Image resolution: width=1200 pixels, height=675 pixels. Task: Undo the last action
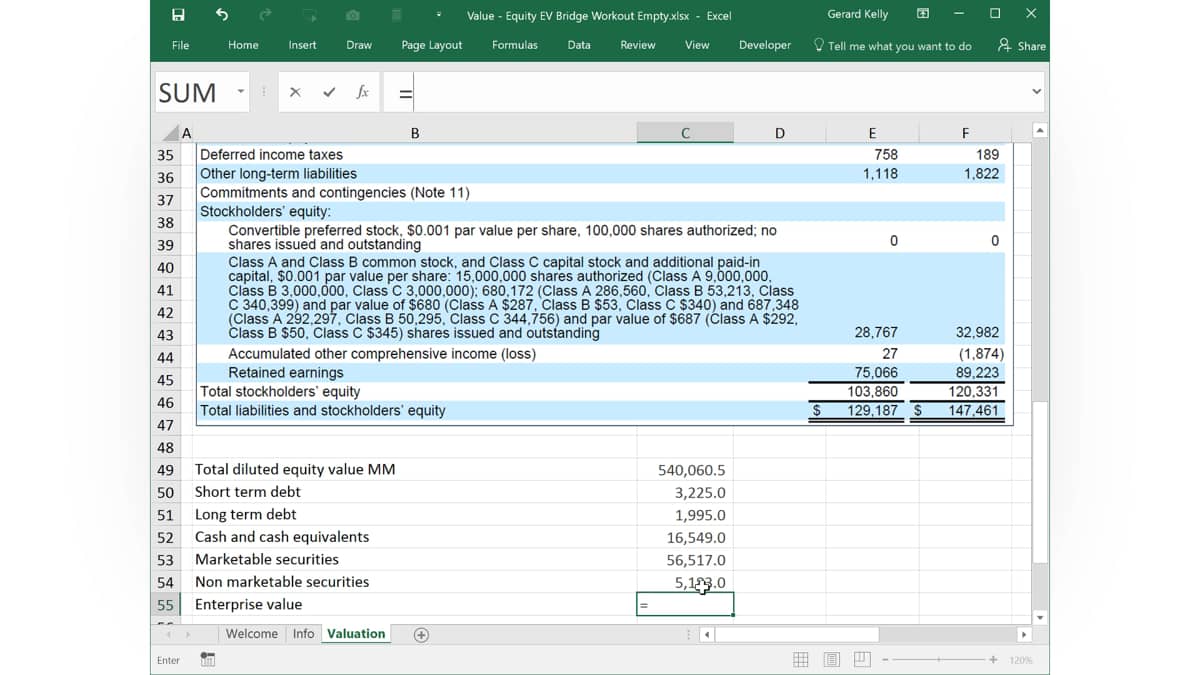pos(221,14)
